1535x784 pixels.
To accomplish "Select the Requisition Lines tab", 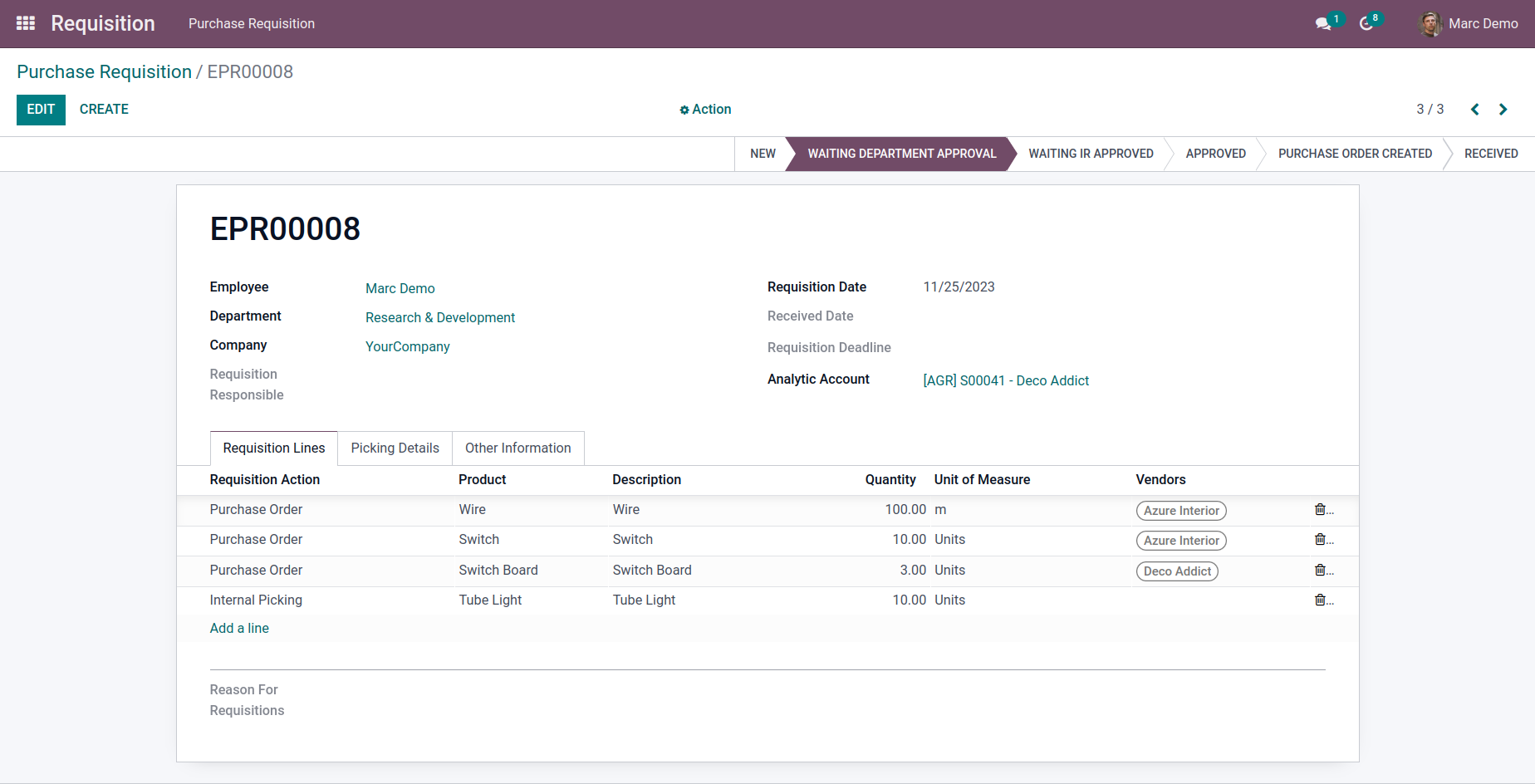I will [274, 448].
